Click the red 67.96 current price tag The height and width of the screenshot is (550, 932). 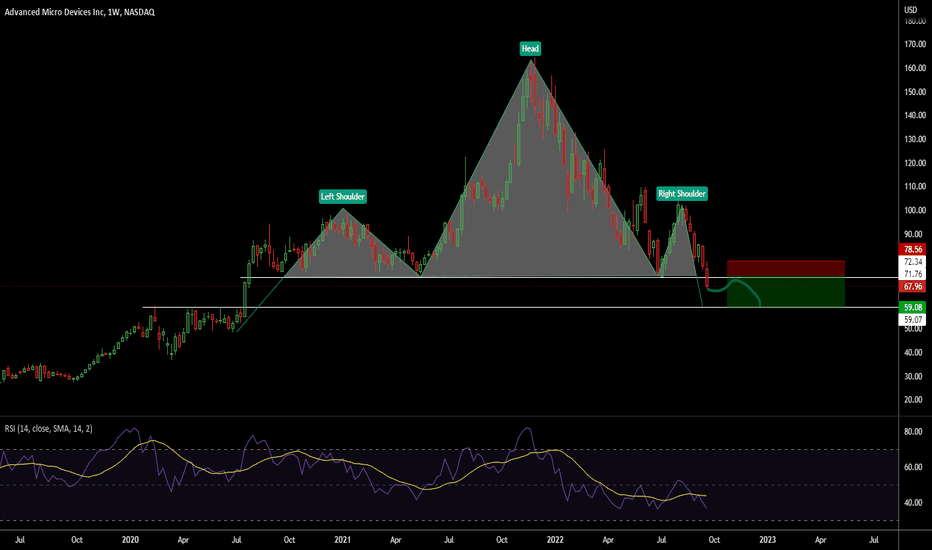913,287
